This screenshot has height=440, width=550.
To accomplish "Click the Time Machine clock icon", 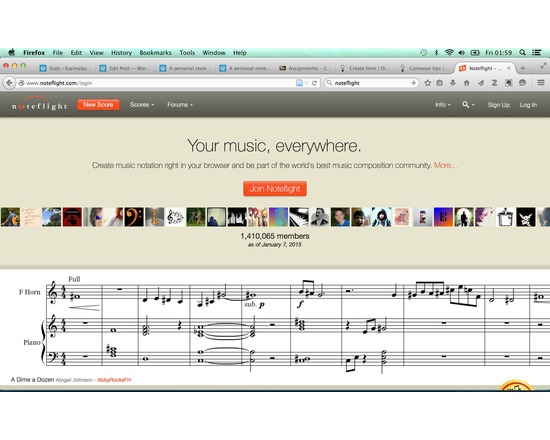I will pyautogui.click(x=424, y=53).
